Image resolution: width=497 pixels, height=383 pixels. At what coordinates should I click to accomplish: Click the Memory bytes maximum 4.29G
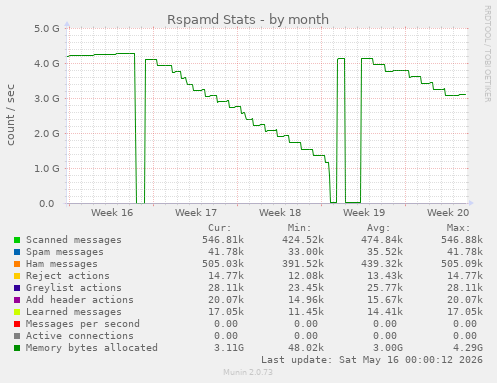coord(468,348)
